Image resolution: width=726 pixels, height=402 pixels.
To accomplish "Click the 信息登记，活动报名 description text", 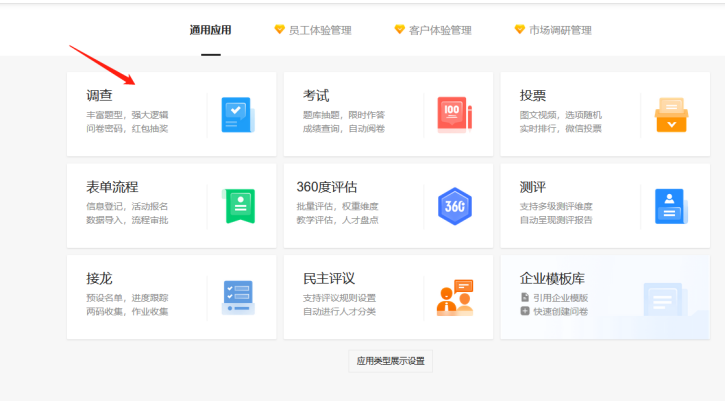I will (127, 207).
